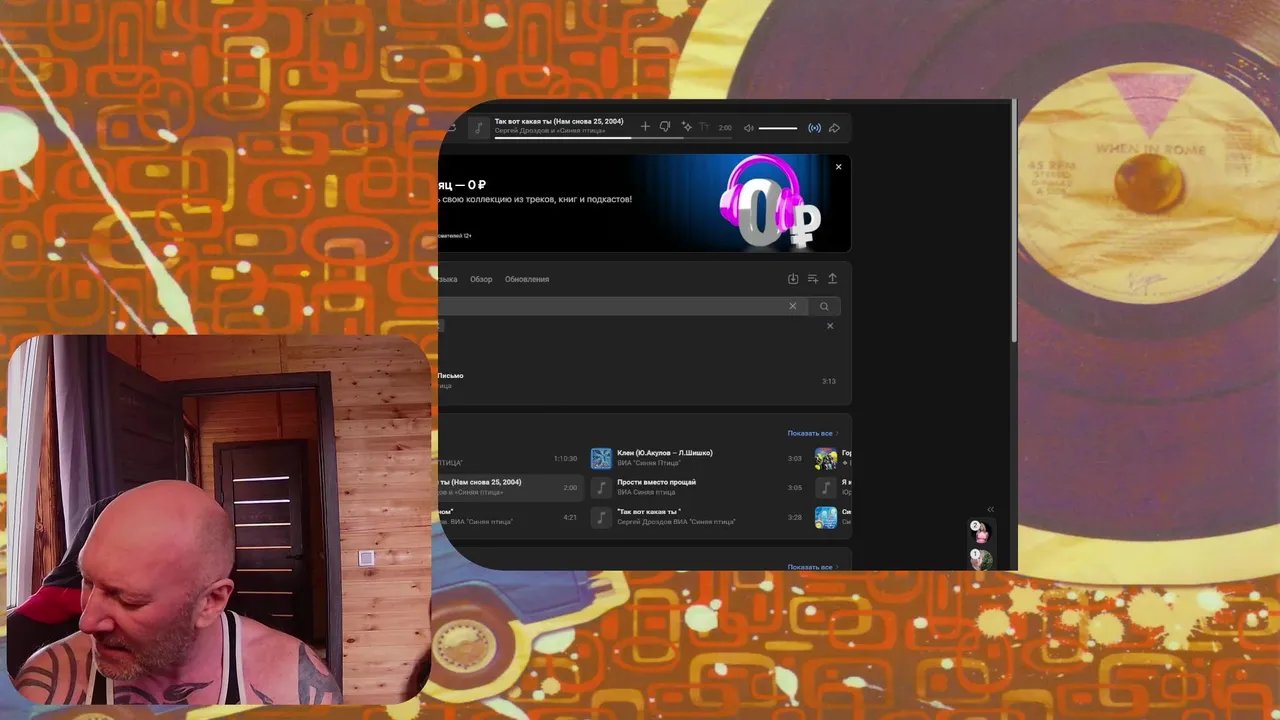Close the 0 ₽ subscription banner

[838, 167]
